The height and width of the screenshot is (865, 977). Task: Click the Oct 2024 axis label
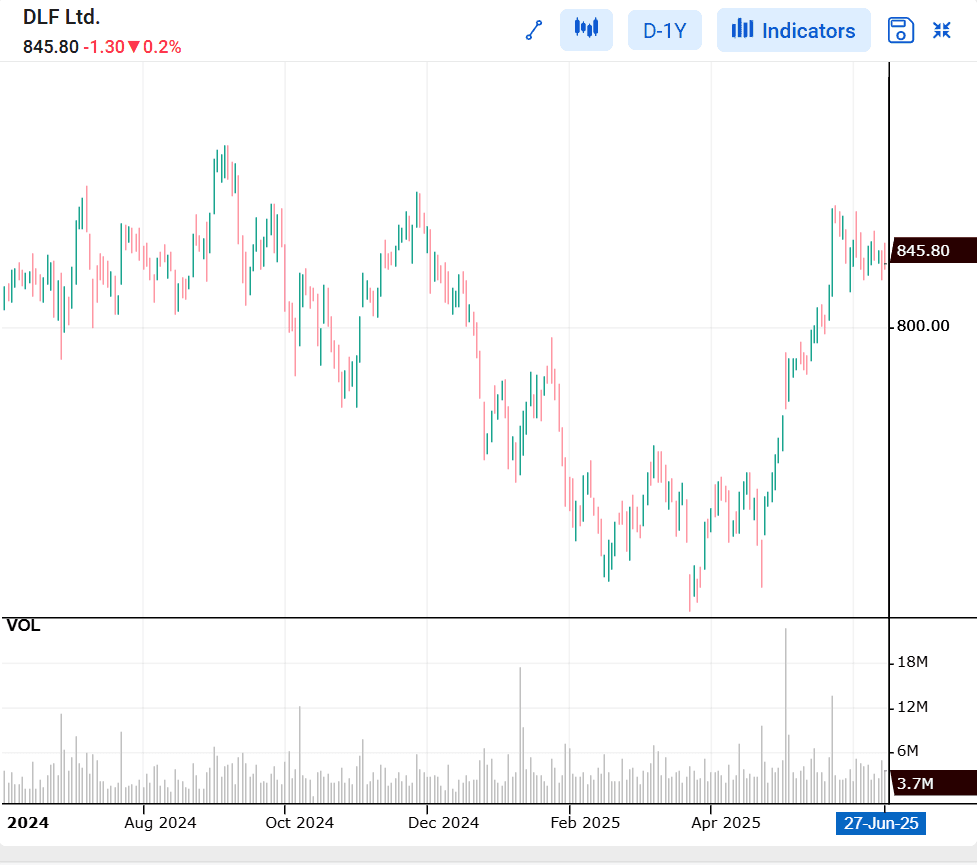pos(300,823)
